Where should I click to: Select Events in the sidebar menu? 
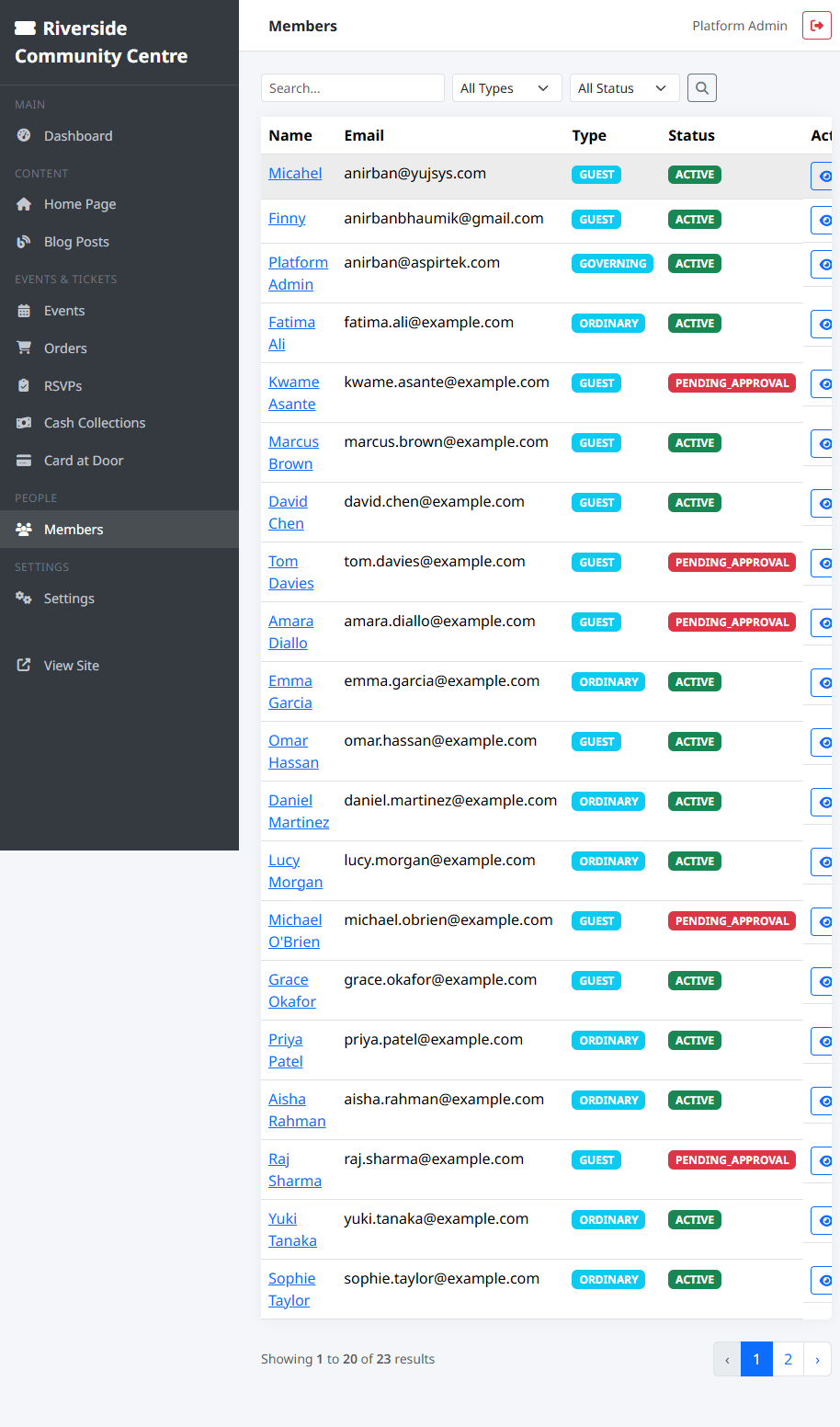(x=64, y=311)
